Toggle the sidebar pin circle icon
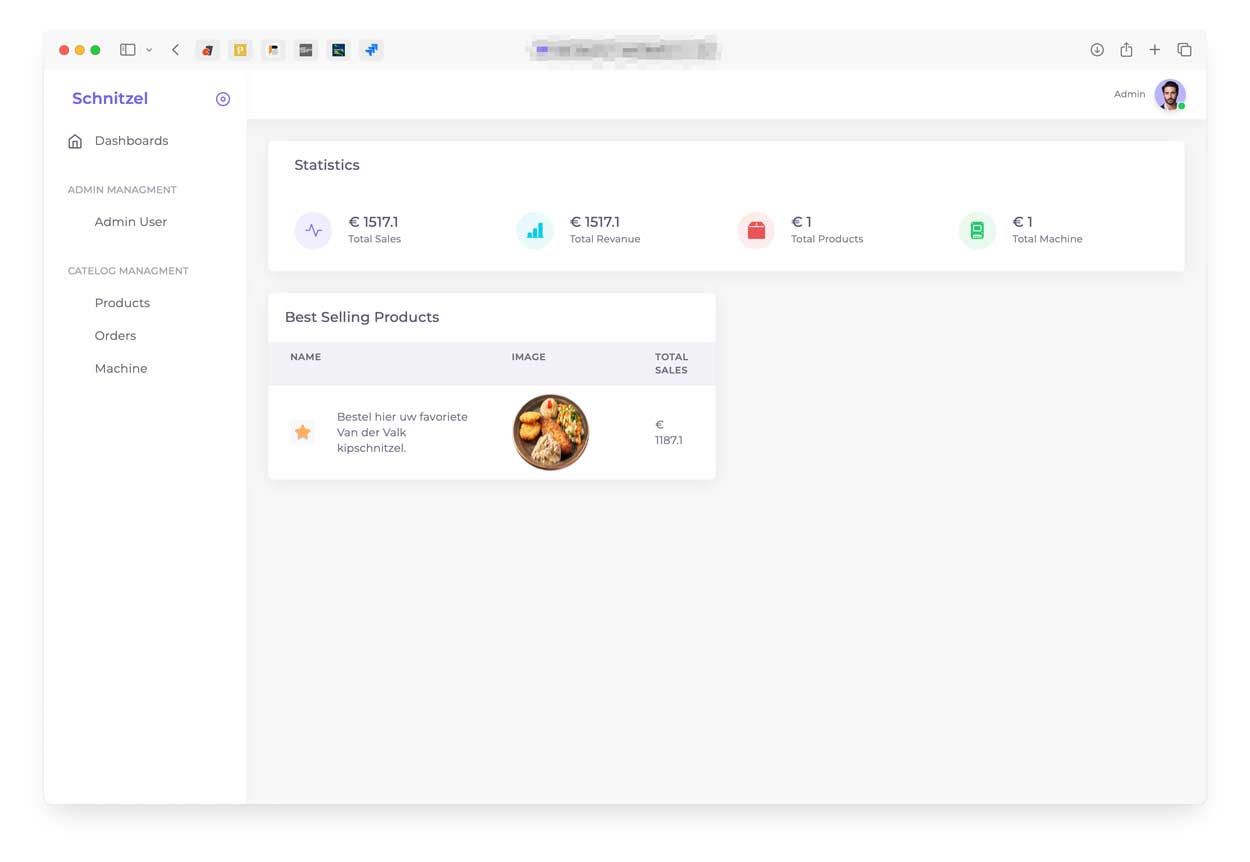 click(223, 99)
